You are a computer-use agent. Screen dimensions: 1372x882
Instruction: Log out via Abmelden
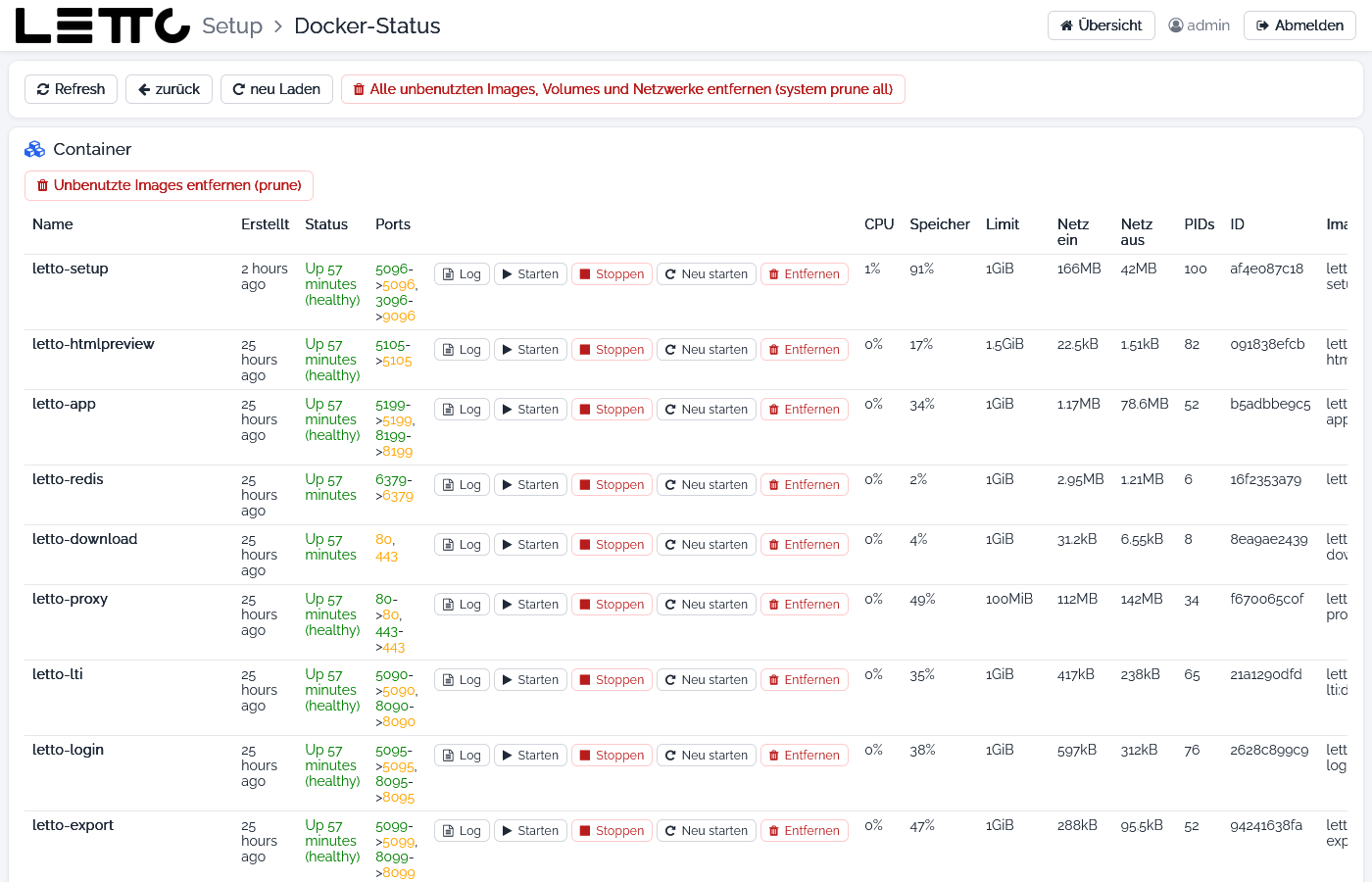pyautogui.click(x=1299, y=25)
